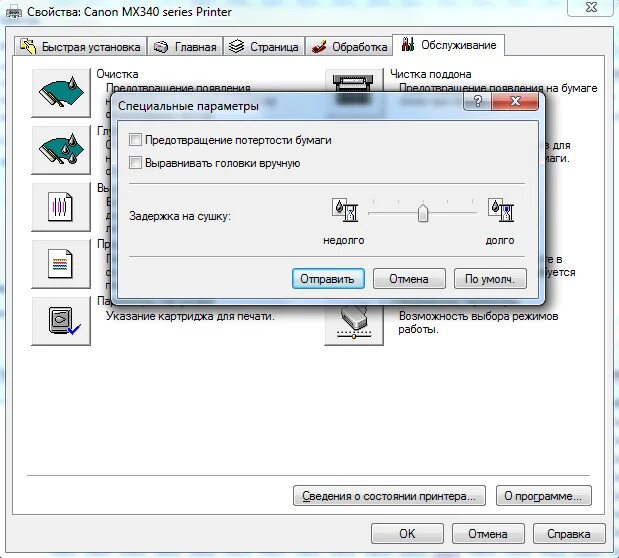
Task: Click the help question mark in dialog title
Action: (478, 101)
